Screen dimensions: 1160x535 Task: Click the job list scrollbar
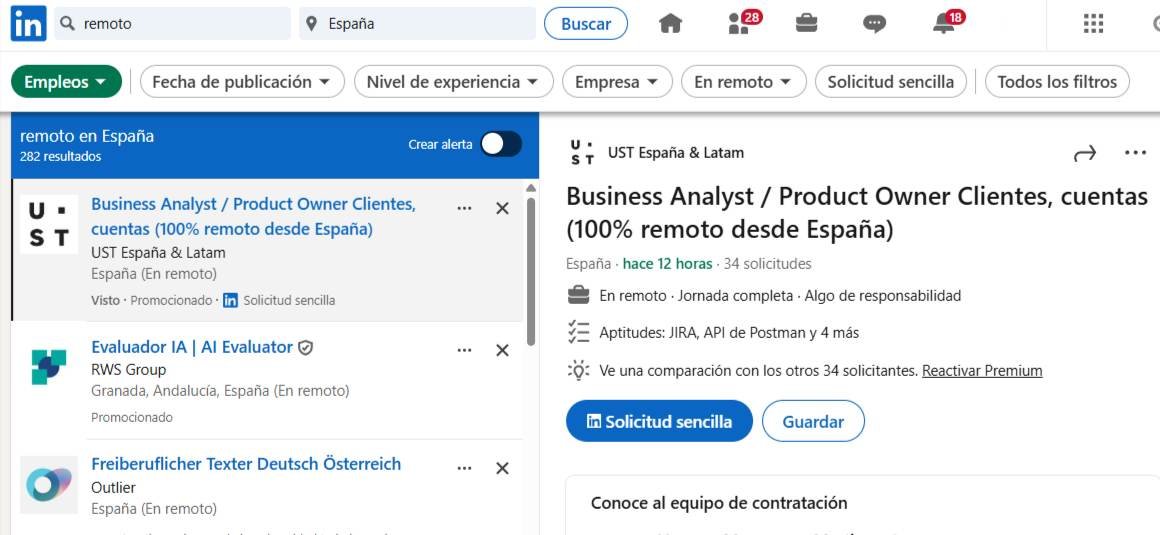click(x=530, y=272)
